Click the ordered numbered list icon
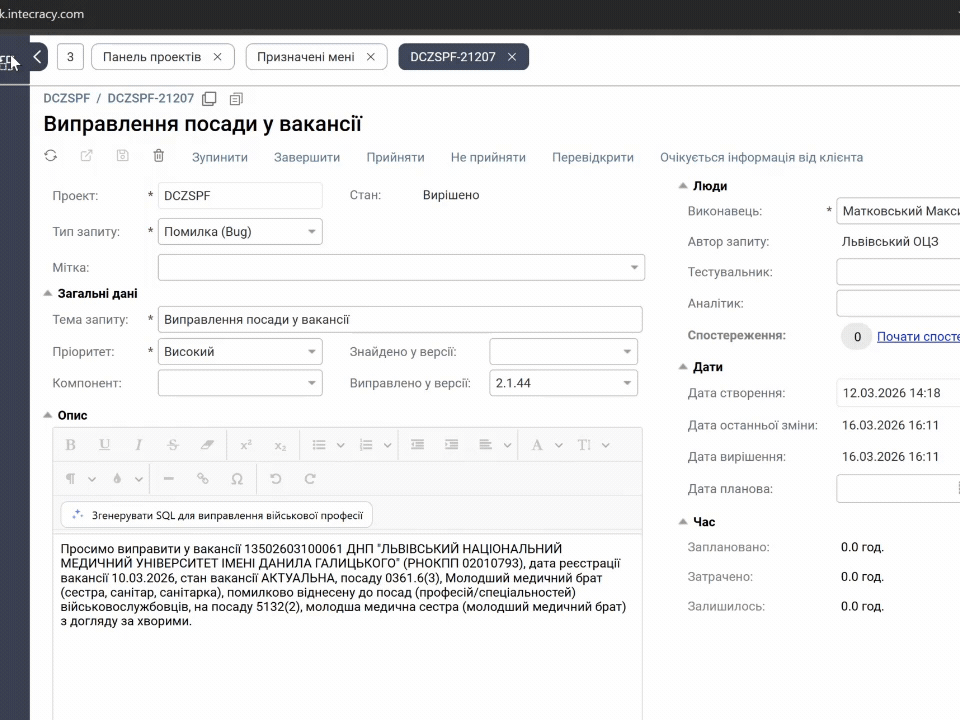Viewport: 960px width, 720px height. 366,445
